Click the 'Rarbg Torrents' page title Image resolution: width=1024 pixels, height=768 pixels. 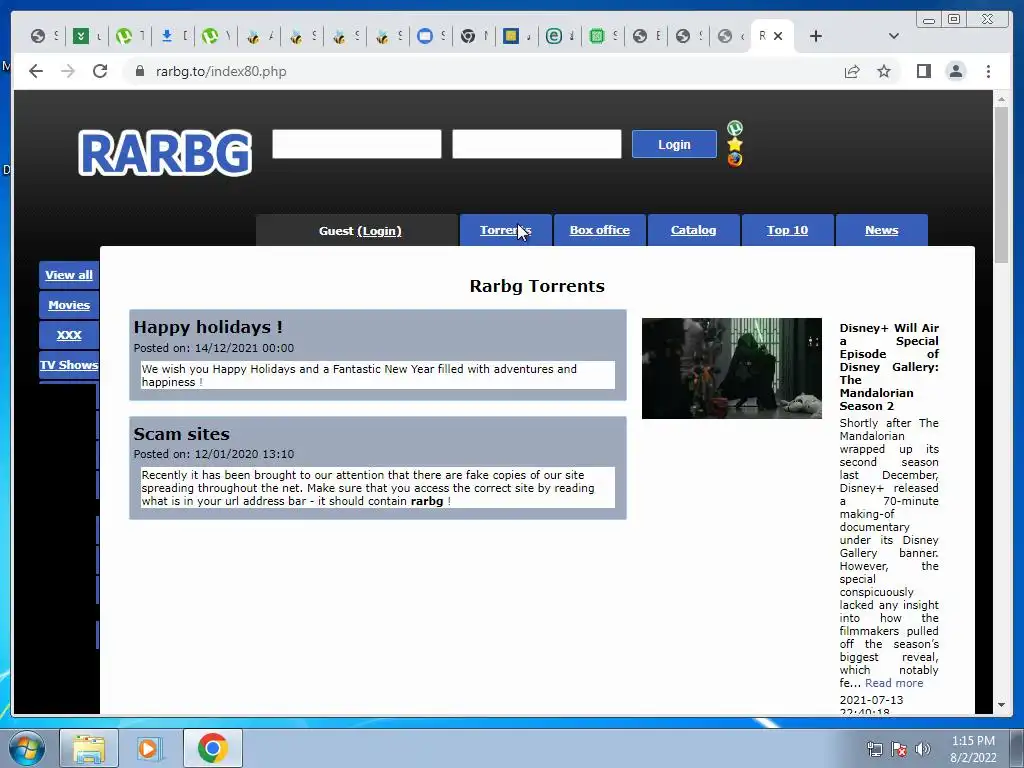click(537, 286)
